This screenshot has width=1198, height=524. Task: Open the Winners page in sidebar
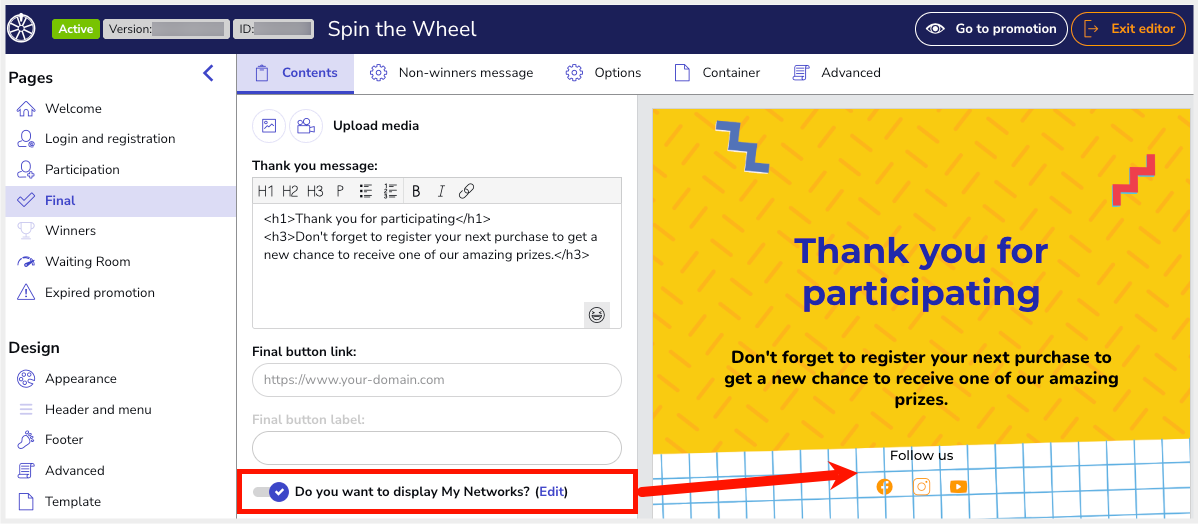70,231
